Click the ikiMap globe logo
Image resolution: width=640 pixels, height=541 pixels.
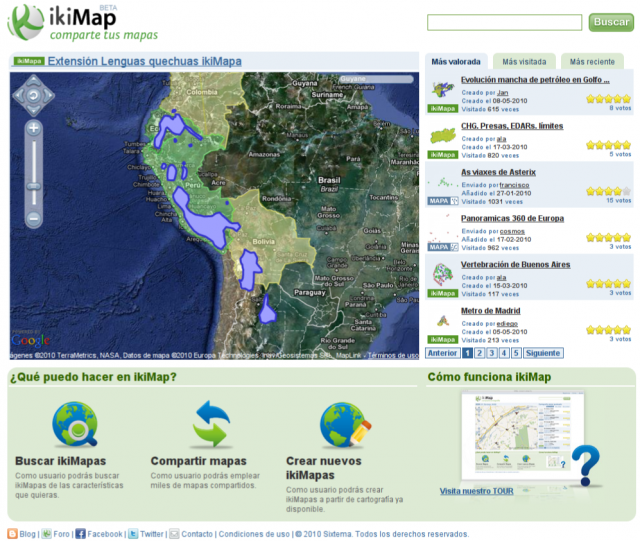tap(25, 22)
